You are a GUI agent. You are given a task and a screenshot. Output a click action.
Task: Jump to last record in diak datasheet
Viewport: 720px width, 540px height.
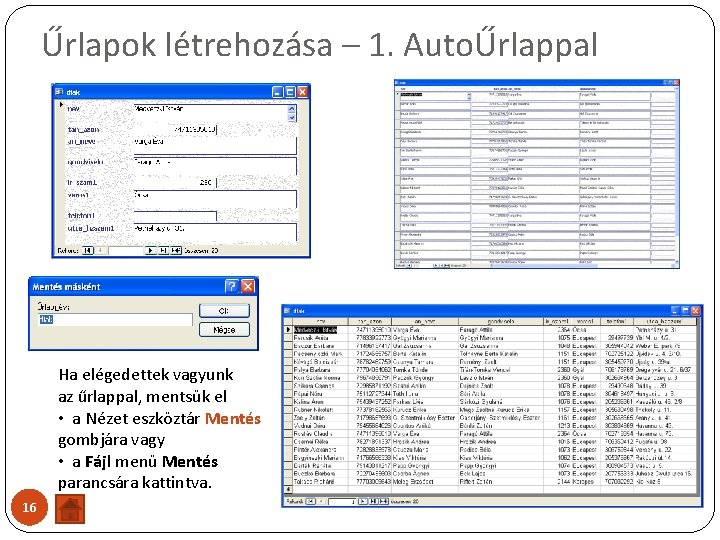(x=374, y=501)
